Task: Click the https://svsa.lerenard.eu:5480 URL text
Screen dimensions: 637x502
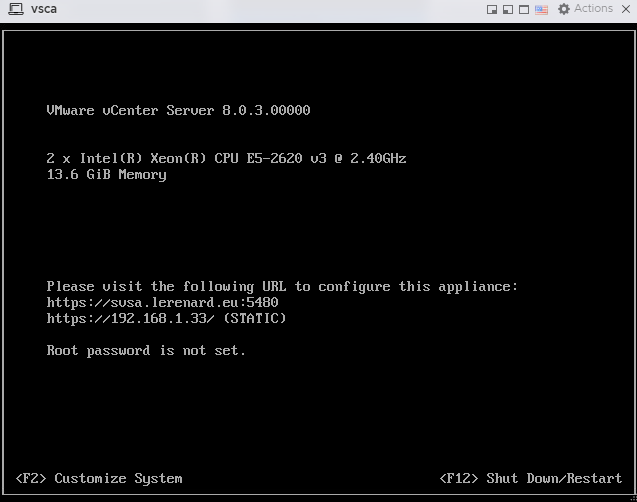Action: 162,302
